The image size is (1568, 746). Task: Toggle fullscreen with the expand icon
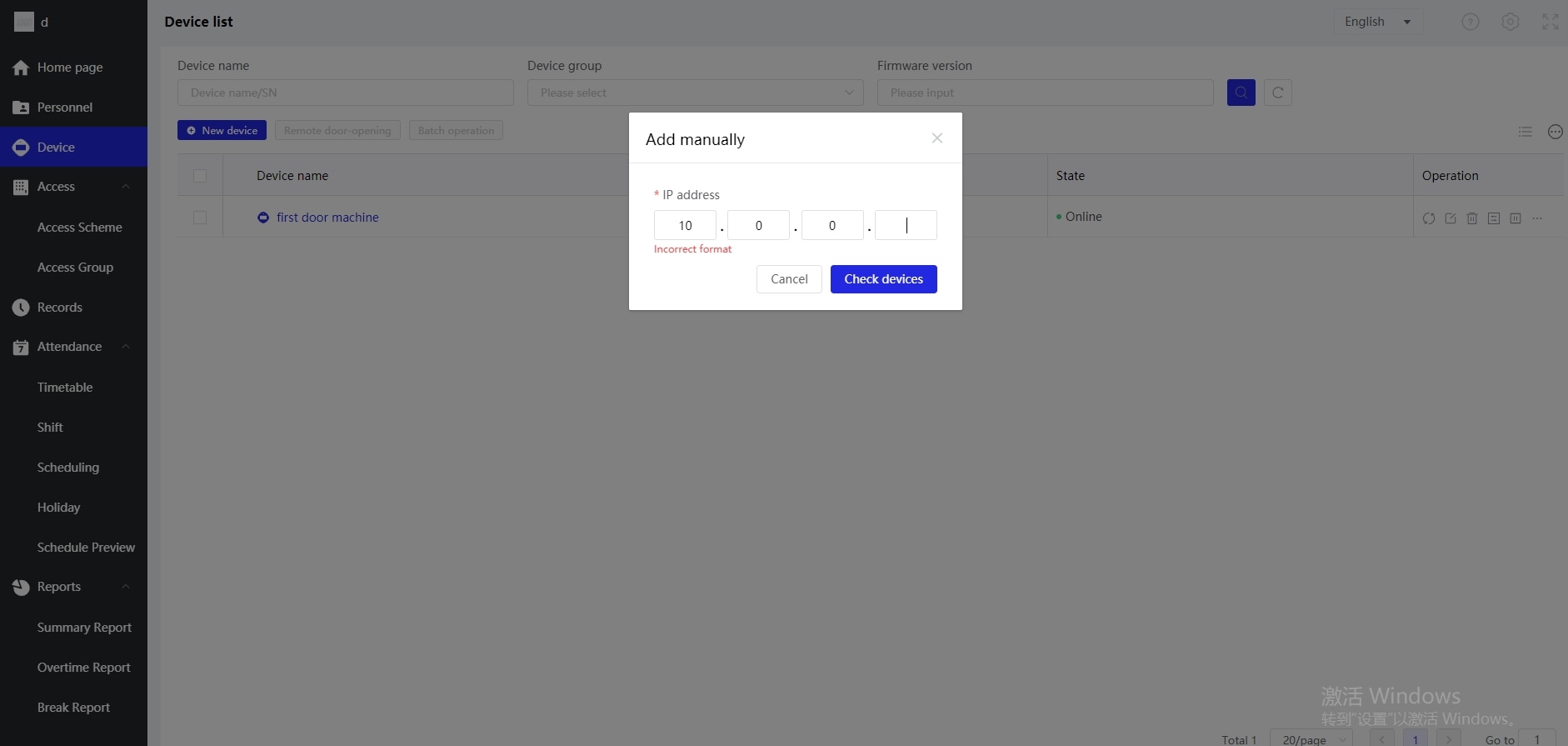click(1551, 22)
